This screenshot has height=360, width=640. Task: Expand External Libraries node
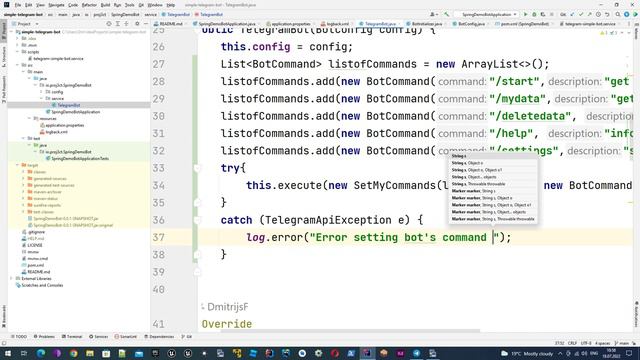click(12, 279)
